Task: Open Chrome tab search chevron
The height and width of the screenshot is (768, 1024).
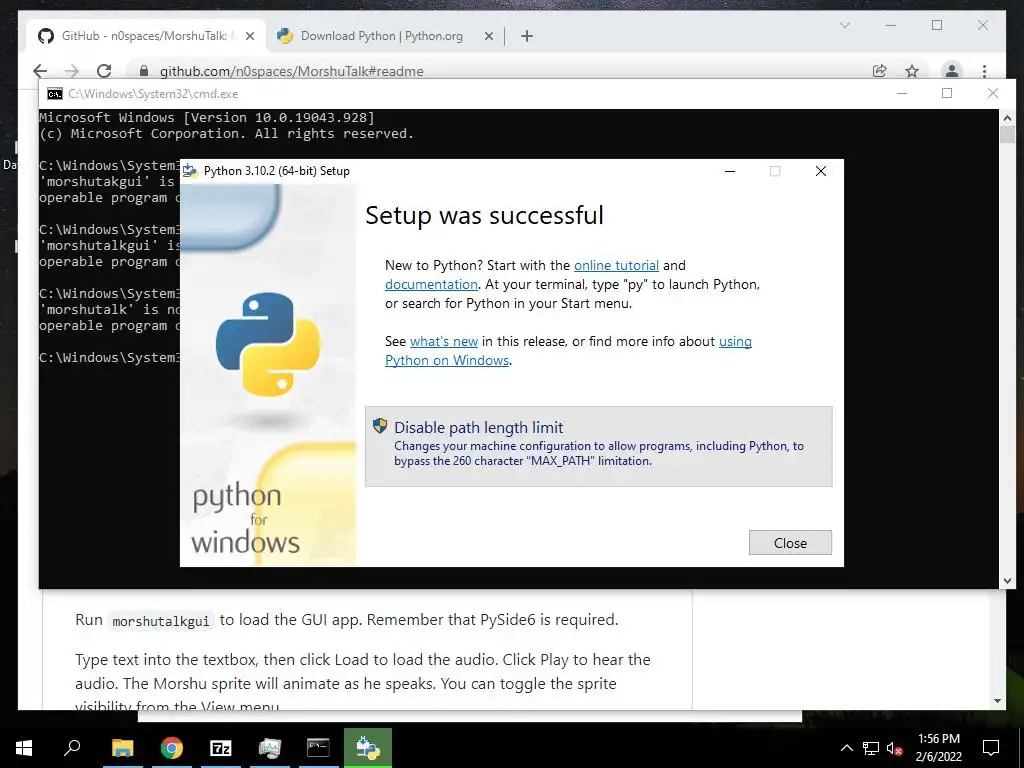Action: point(844,25)
